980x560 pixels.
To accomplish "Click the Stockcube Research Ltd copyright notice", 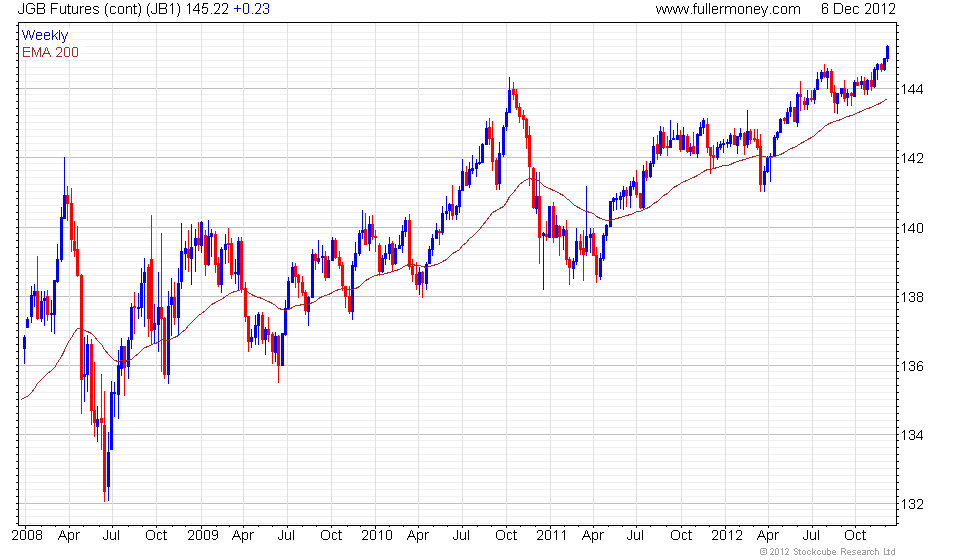I will coord(827,551).
